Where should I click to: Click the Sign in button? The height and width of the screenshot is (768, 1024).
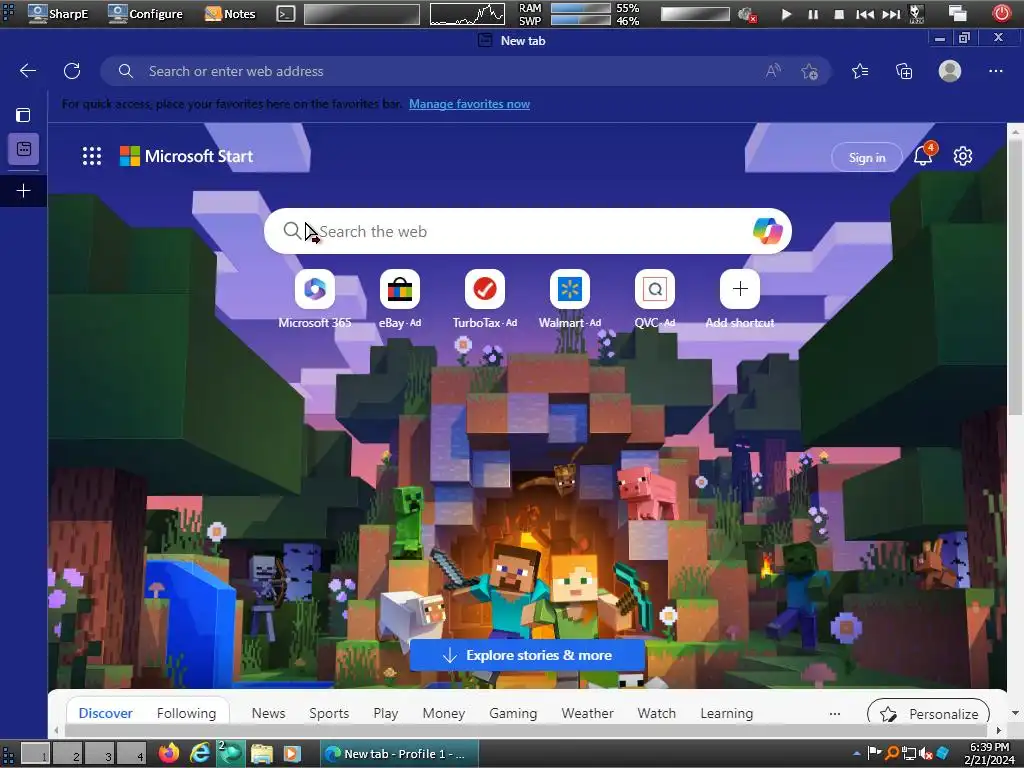[x=867, y=157]
